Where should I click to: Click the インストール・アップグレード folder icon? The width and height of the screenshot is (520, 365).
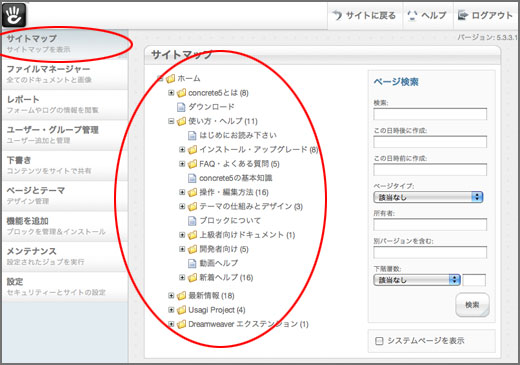[x=192, y=150]
